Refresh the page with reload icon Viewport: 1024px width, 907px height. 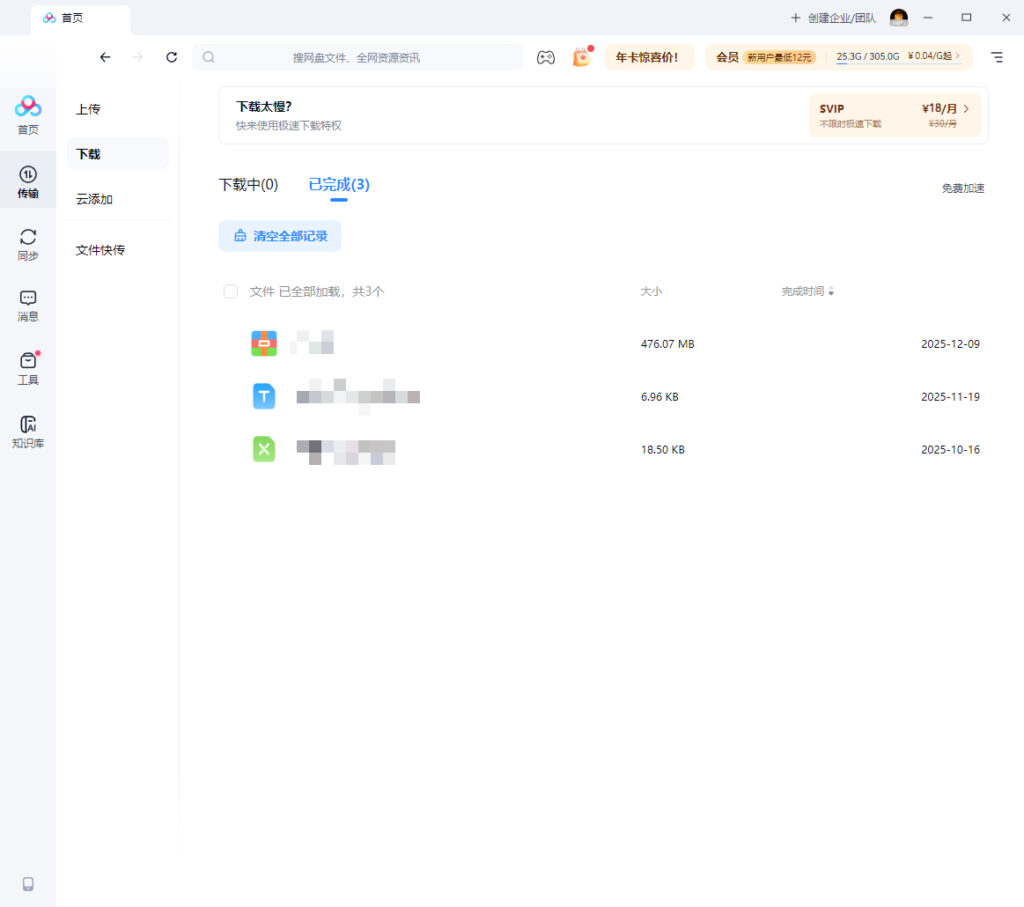[x=172, y=57]
